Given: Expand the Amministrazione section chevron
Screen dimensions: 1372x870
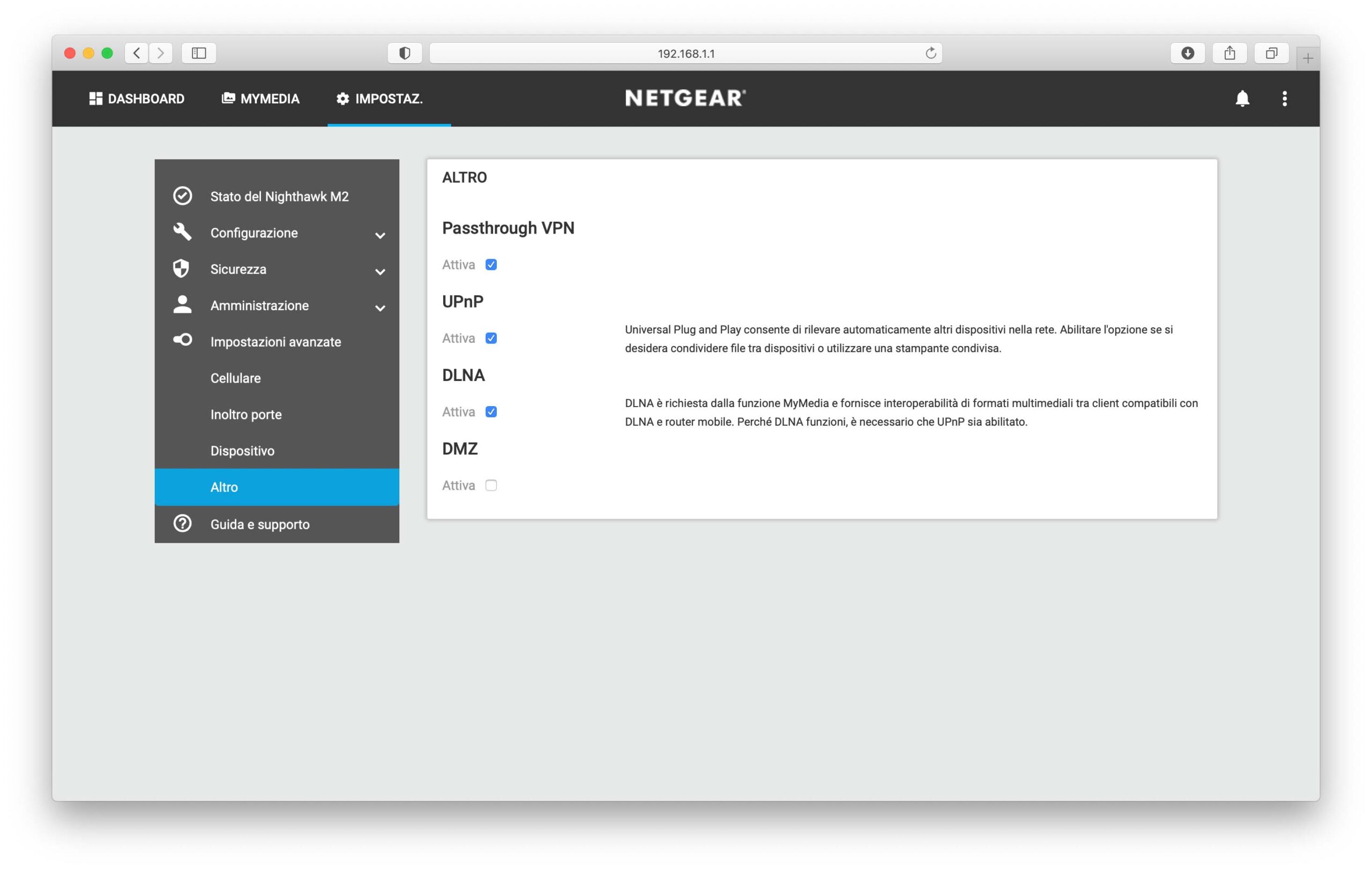Looking at the screenshot, I should pyautogui.click(x=380, y=308).
